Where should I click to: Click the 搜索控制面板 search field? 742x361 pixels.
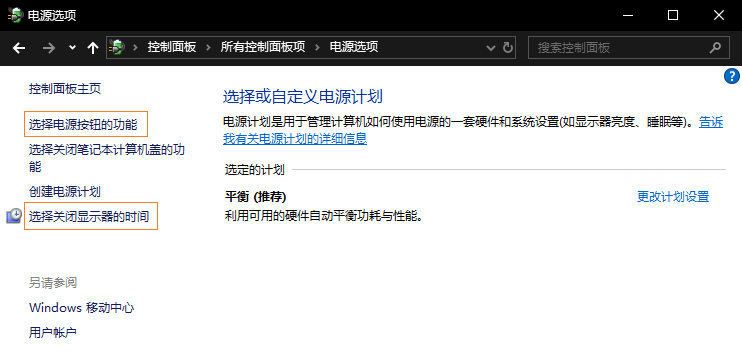coord(629,47)
